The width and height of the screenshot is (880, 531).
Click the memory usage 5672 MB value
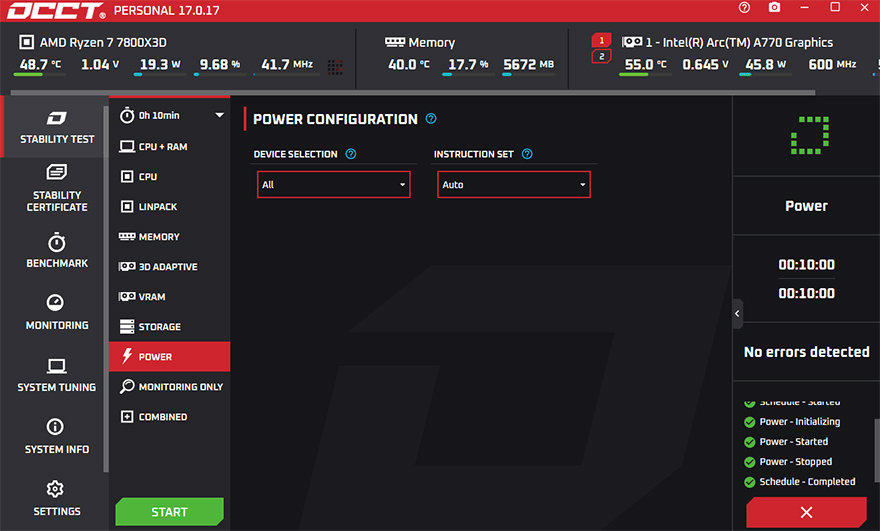click(x=528, y=65)
